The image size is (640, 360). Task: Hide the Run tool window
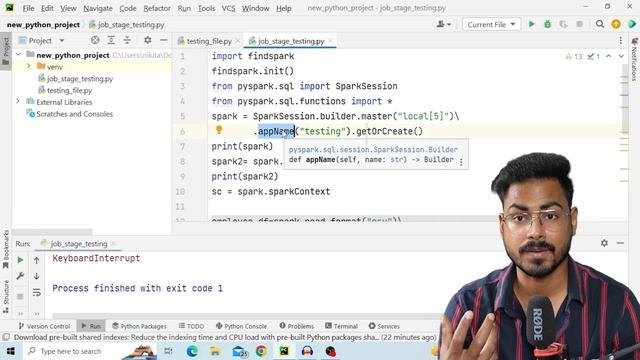click(x=620, y=243)
